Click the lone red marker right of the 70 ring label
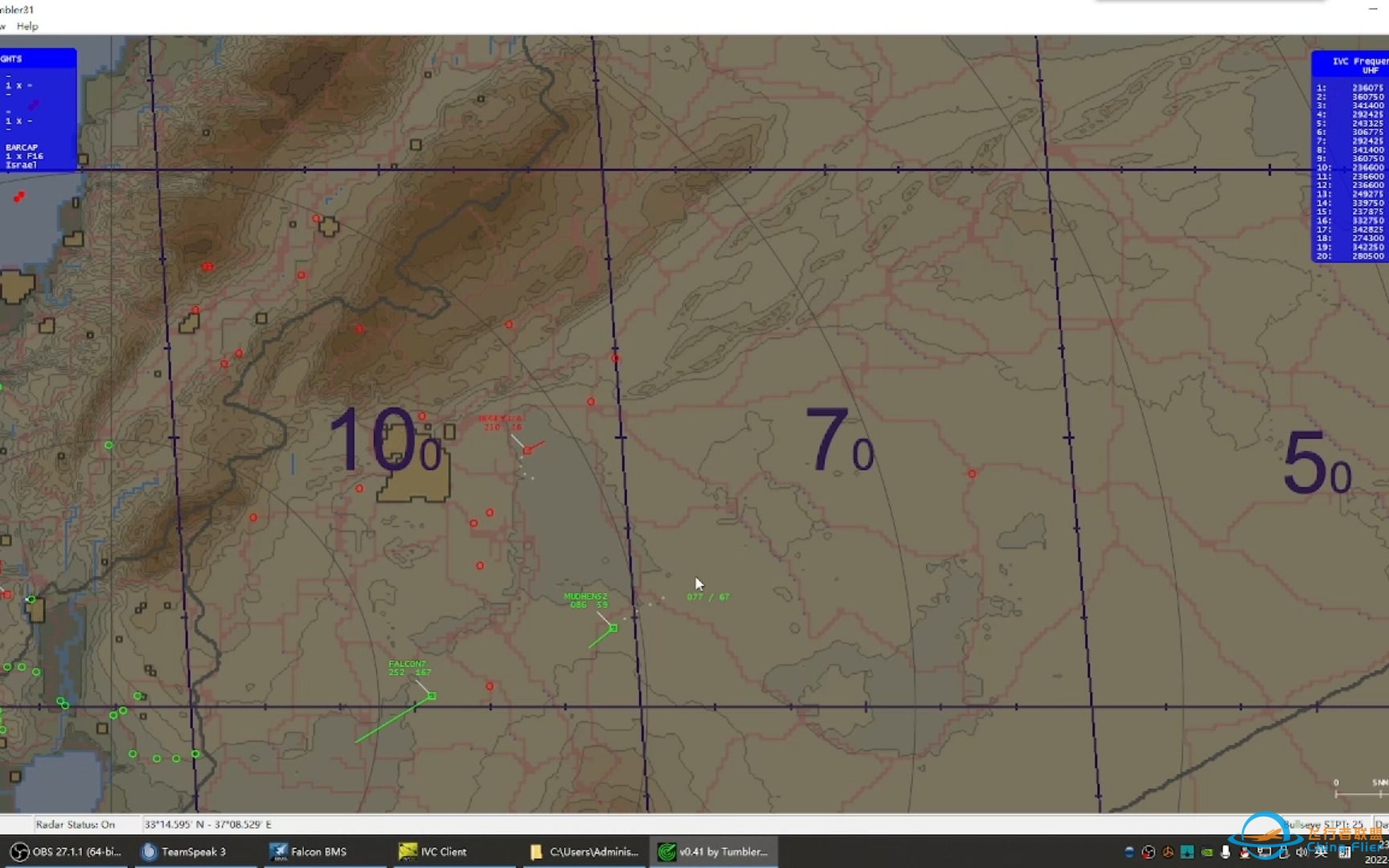Viewport: 1389px width, 868px height. click(x=972, y=474)
